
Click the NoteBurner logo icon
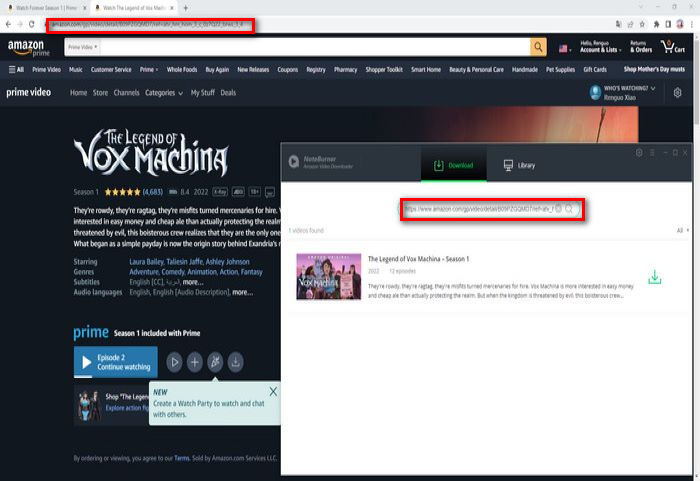[x=294, y=162]
